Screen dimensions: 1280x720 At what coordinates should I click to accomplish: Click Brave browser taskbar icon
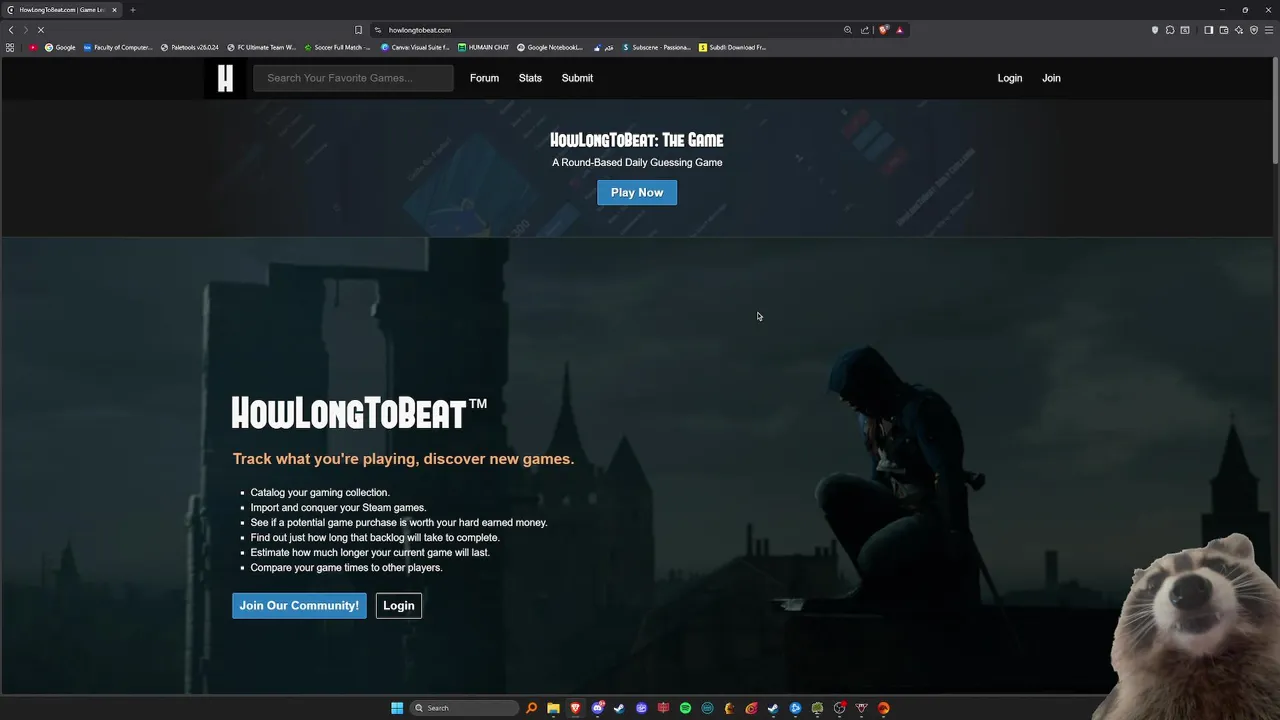coord(575,708)
